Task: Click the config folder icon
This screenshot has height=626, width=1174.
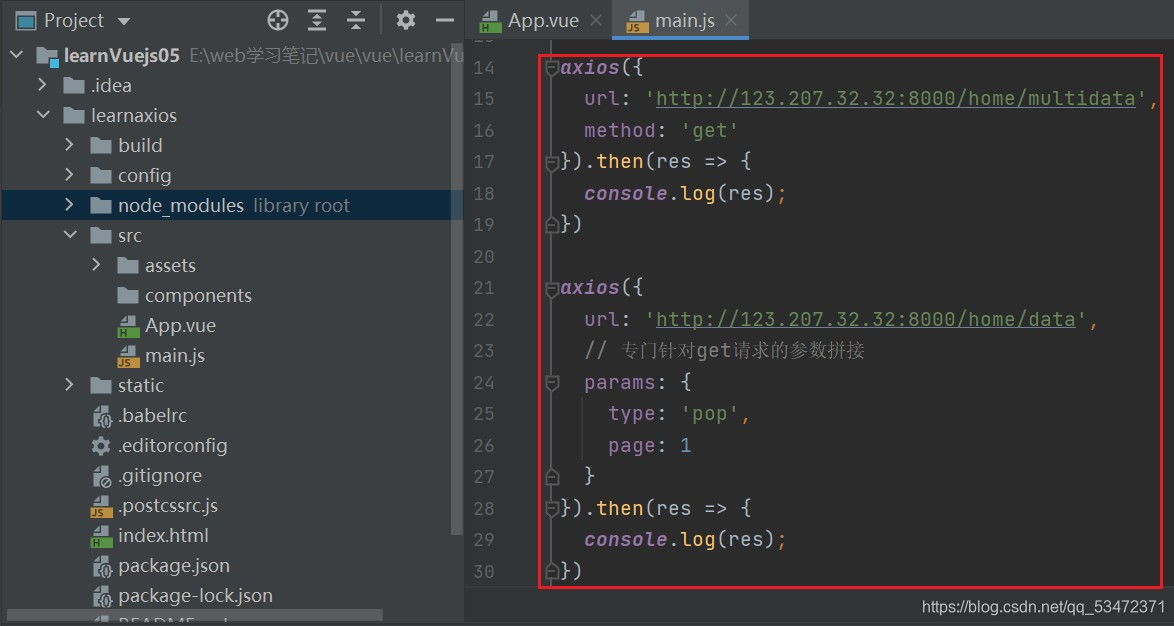Action: click(100, 175)
